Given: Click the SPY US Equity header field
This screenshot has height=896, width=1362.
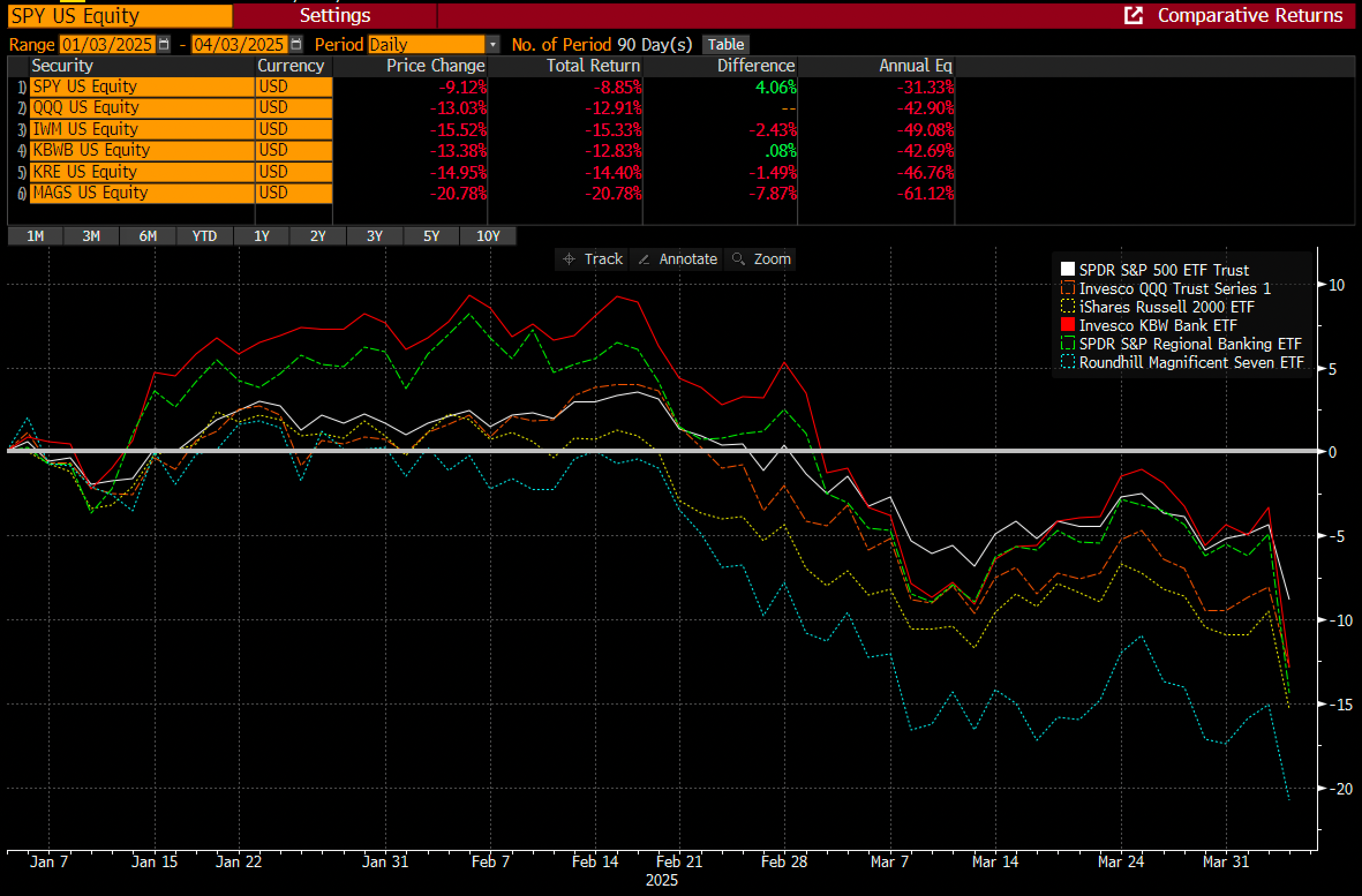Looking at the screenshot, I should pyautogui.click(x=120, y=16).
